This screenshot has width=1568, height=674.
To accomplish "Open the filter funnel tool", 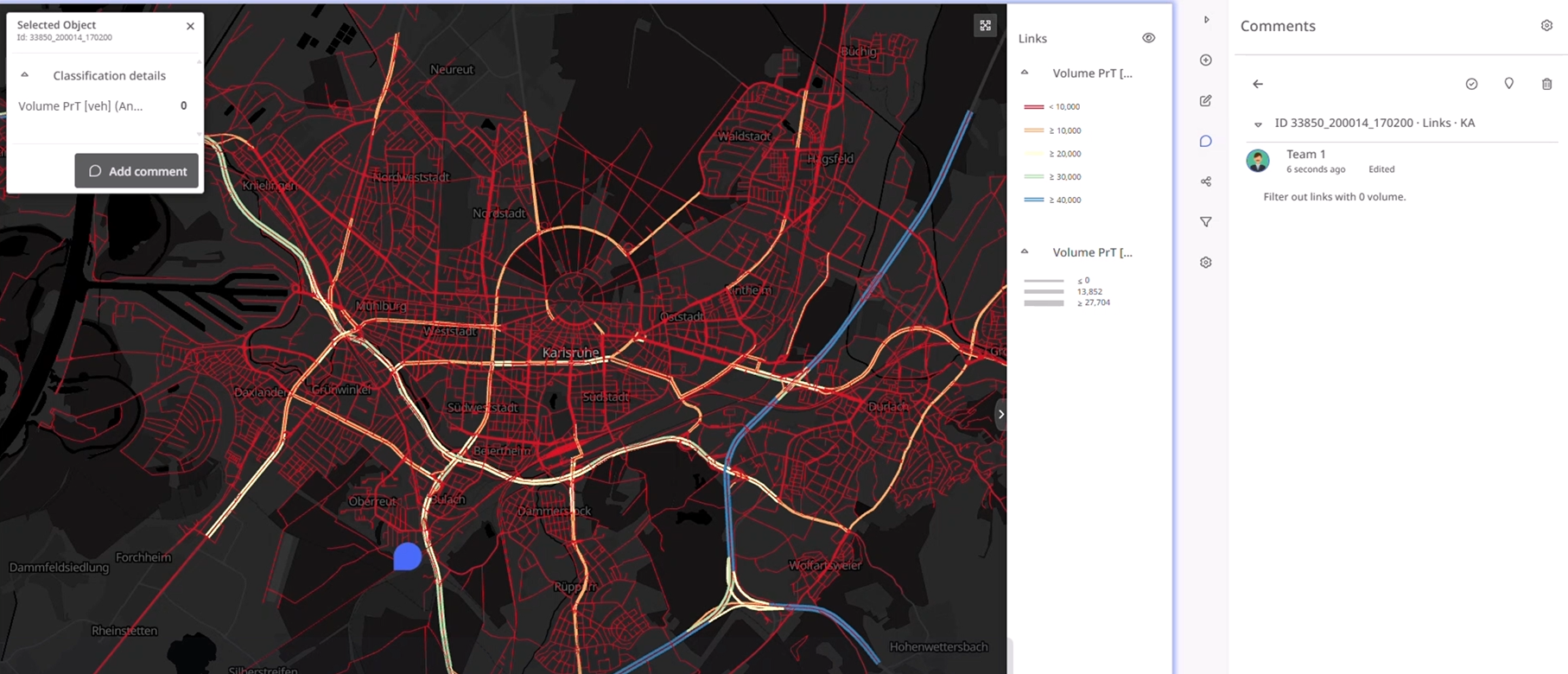I will pyautogui.click(x=1206, y=222).
